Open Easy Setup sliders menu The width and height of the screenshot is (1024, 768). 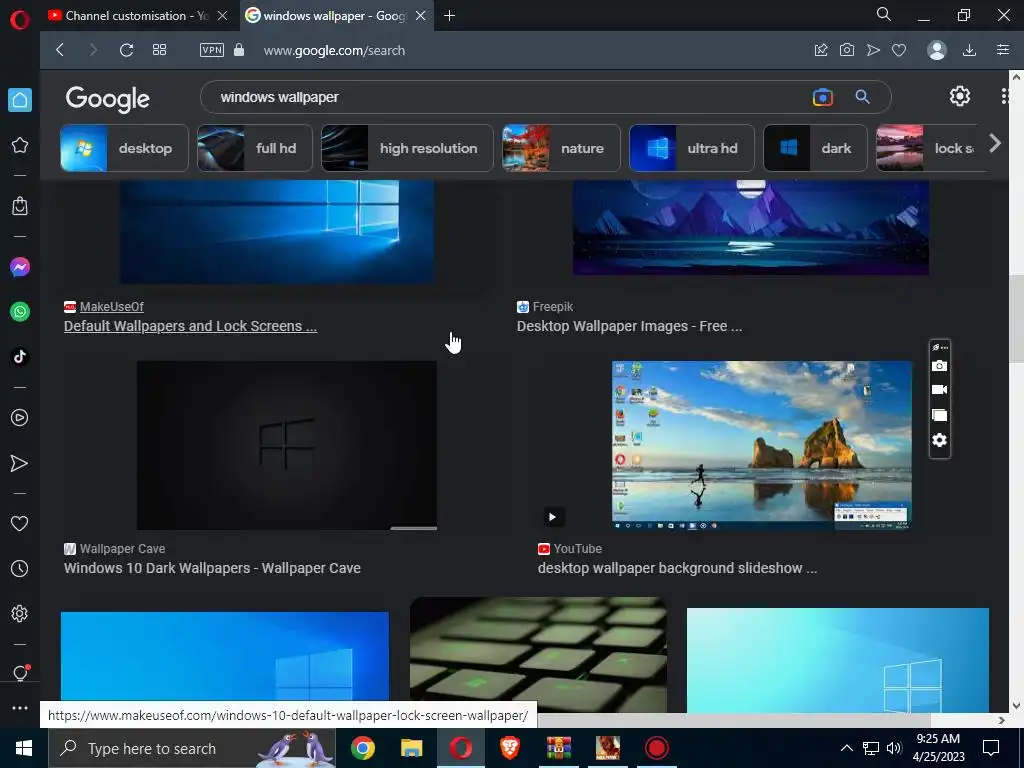pos(1003,50)
